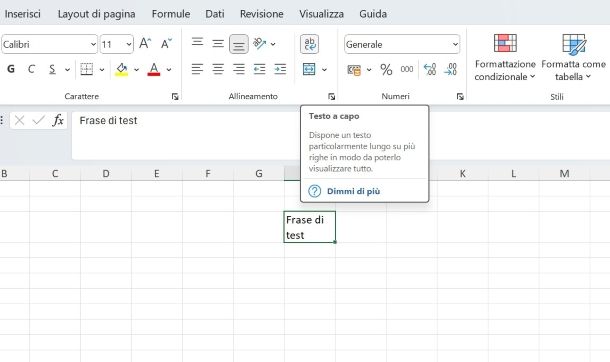Open Generale number format dropdown
The height and width of the screenshot is (362, 610).
click(402, 44)
